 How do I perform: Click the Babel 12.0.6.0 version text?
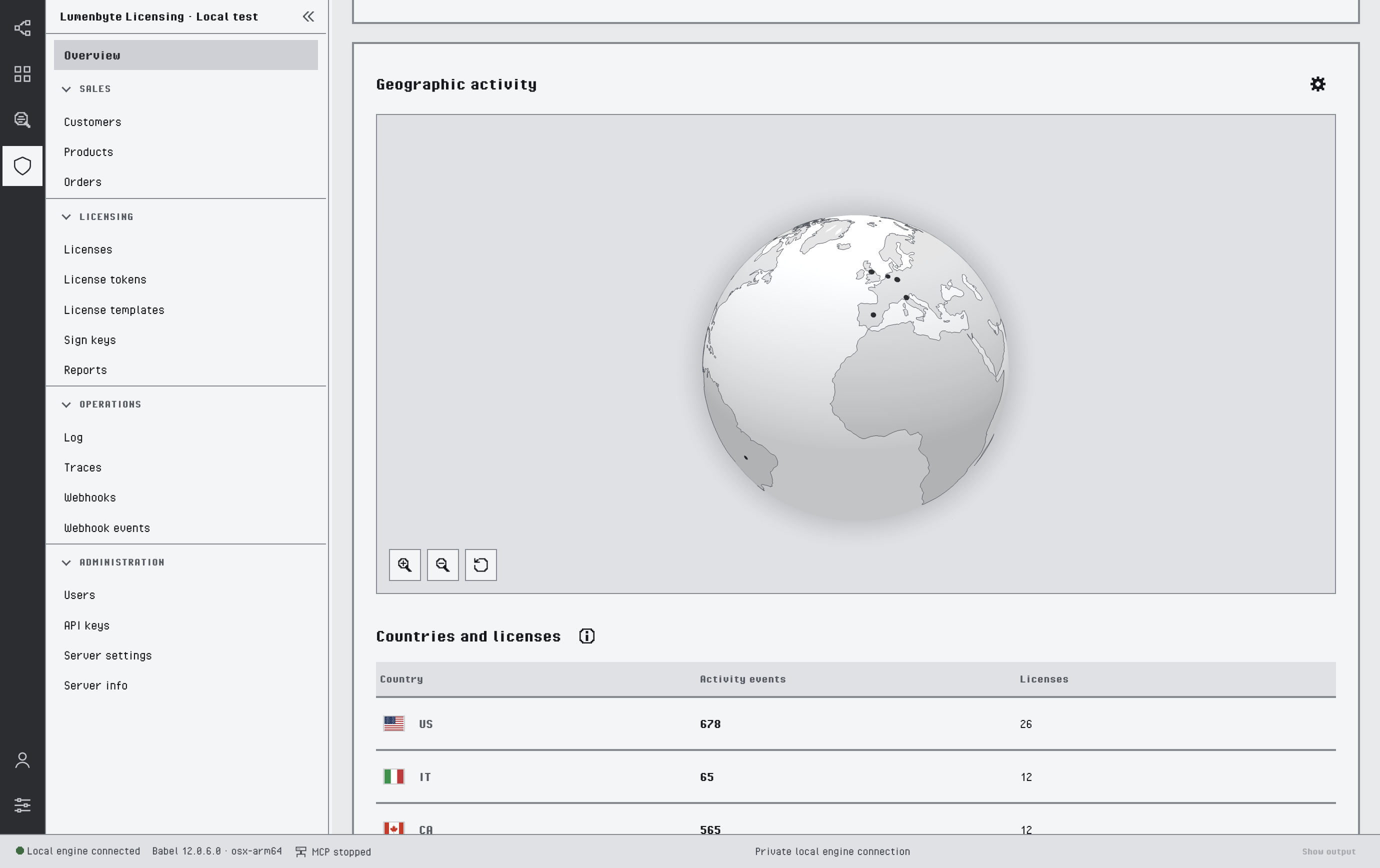216,851
